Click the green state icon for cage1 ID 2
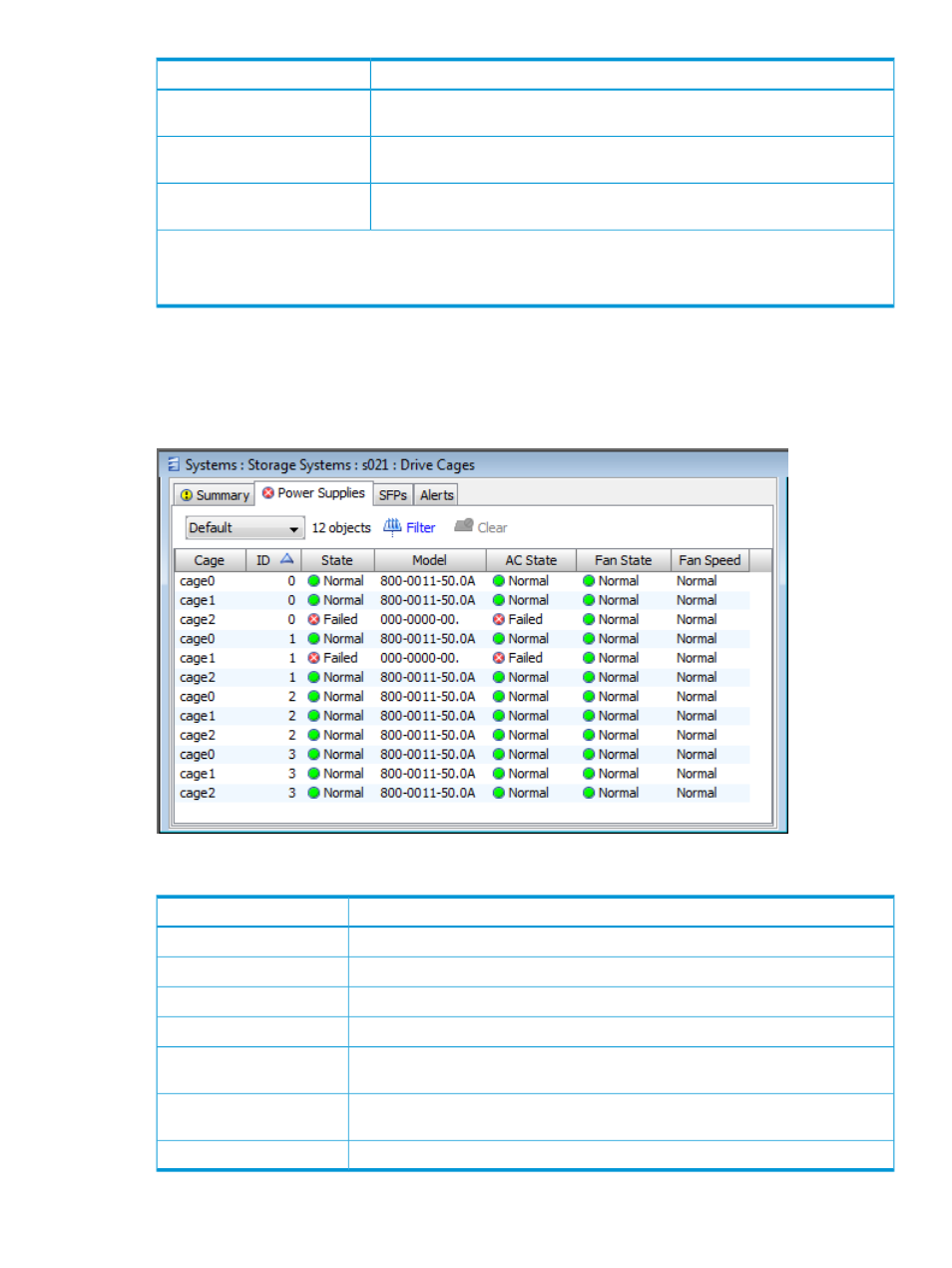This screenshot has width=952, height=1268. pos(313,716)
